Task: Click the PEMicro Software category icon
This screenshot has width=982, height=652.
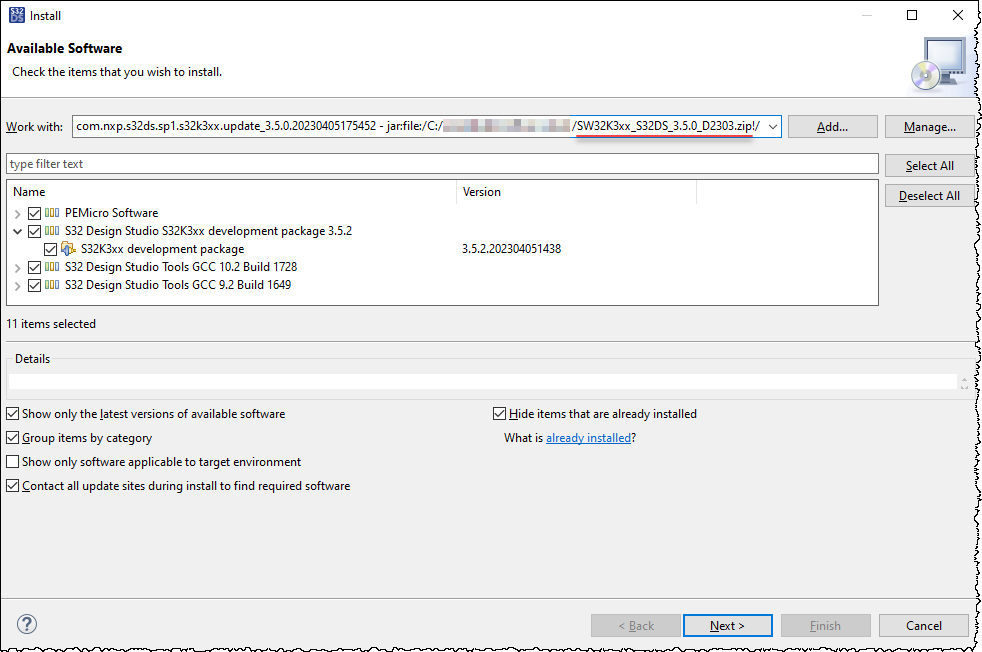Action: pos(53,213)
